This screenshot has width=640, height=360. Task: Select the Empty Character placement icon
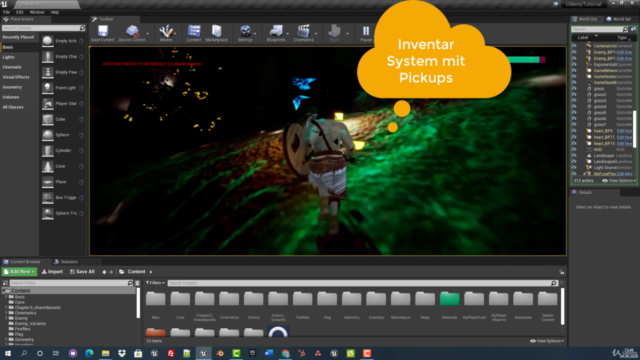coord(48,56)
